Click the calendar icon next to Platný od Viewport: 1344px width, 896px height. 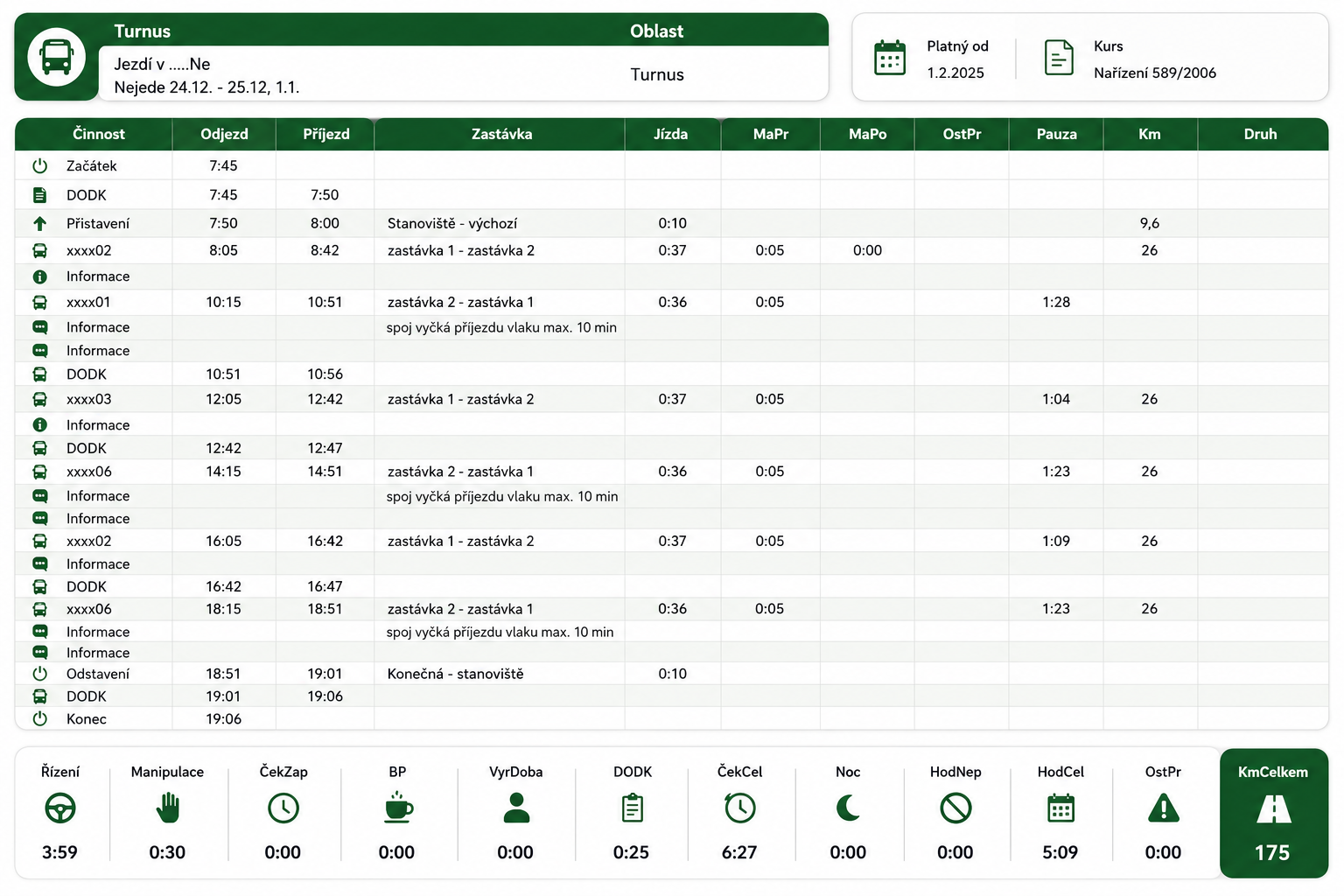click(890, 58)
